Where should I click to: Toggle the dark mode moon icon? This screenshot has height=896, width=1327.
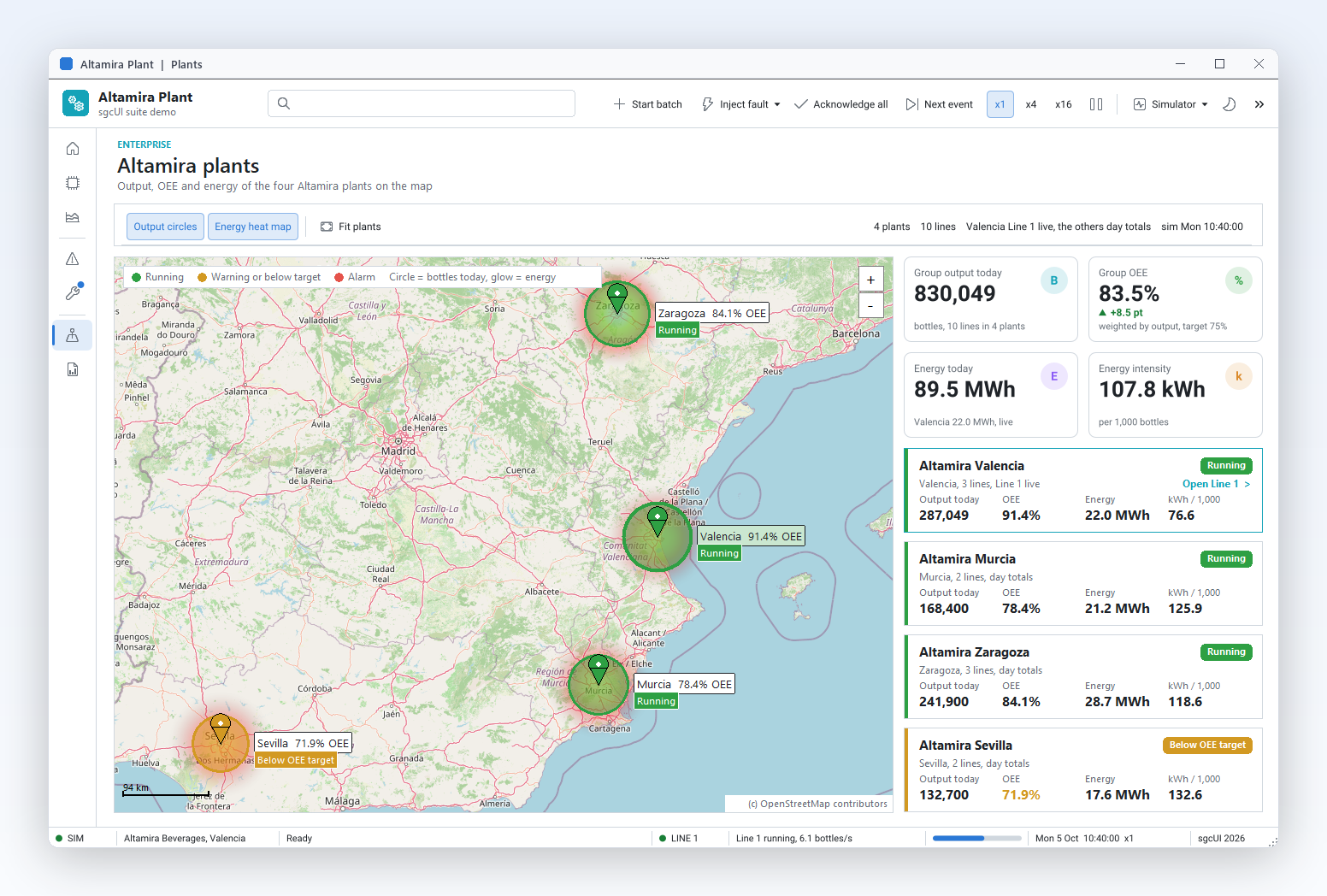coord(1230,104)
